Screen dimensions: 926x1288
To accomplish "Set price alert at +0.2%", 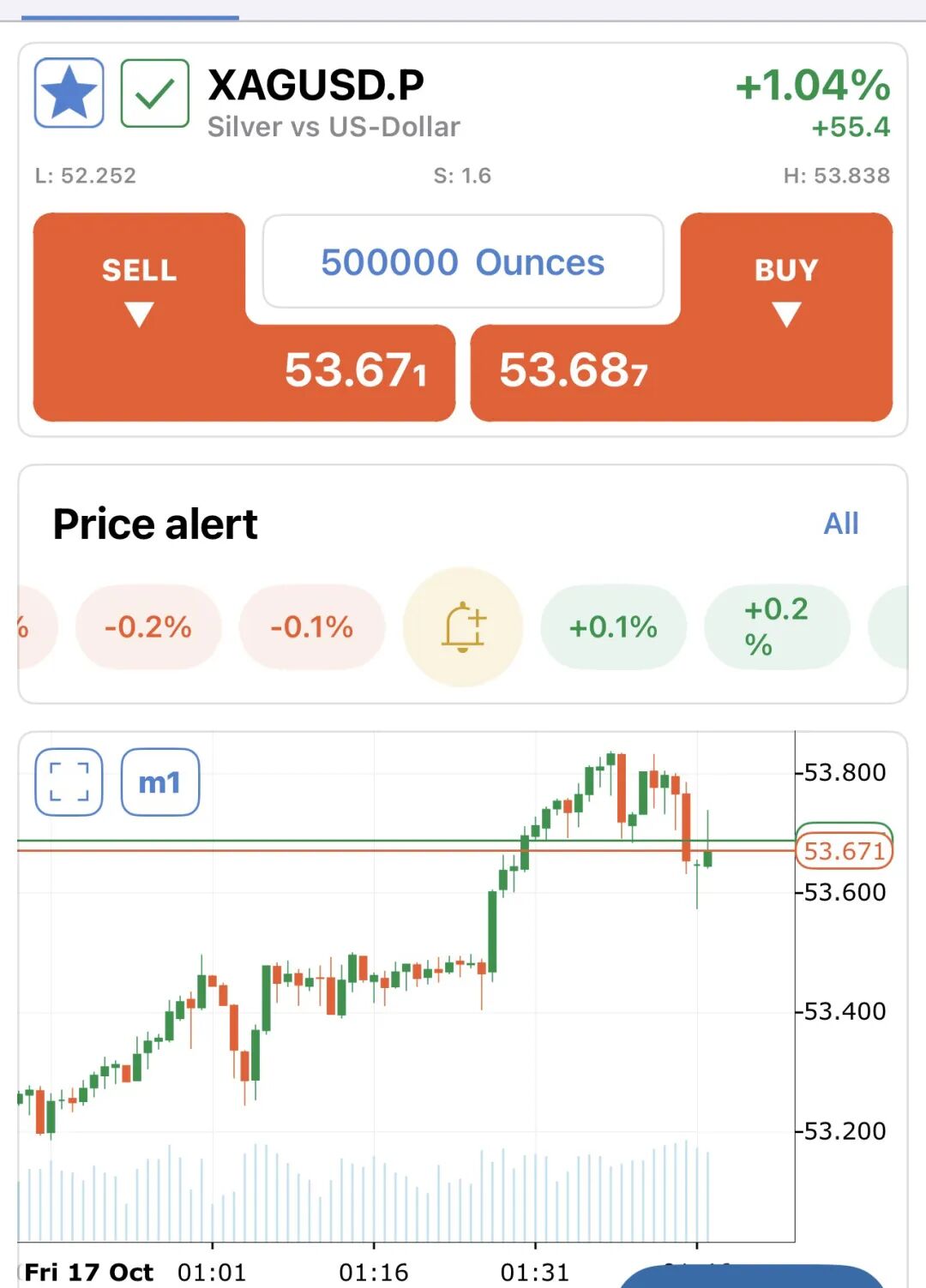I will coord(776,626).
